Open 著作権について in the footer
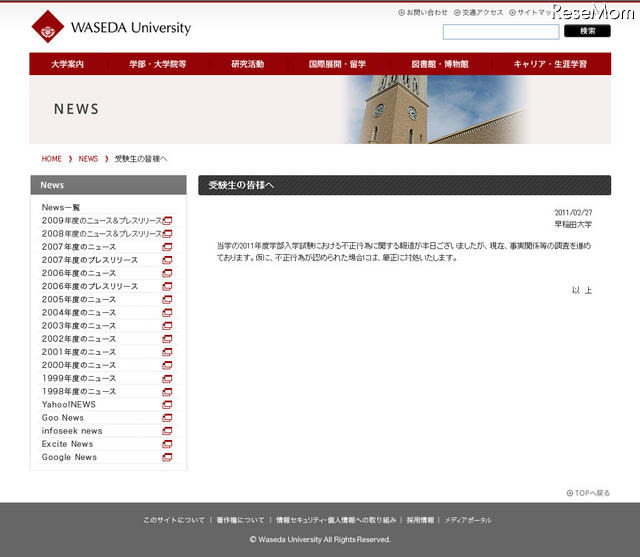Viewport: 640px width, 557px height. (240, 520)
